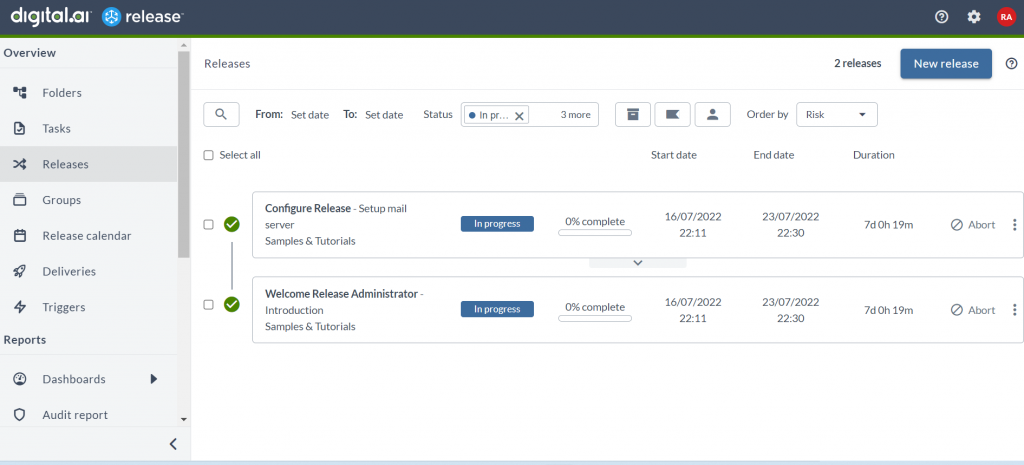1024x465 pixels.
Task: Click the search magnifier icon button
Action: [221, 114]
